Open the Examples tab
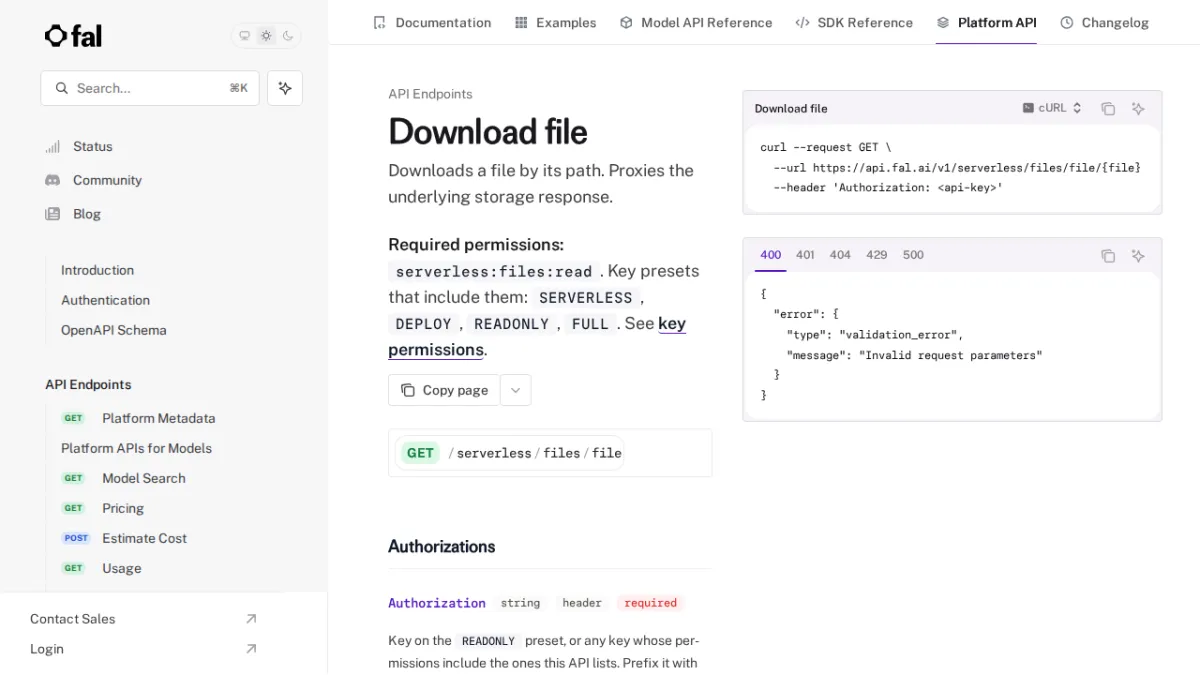1200x675 pixels. pyautogui.click(x=555, y=22)
